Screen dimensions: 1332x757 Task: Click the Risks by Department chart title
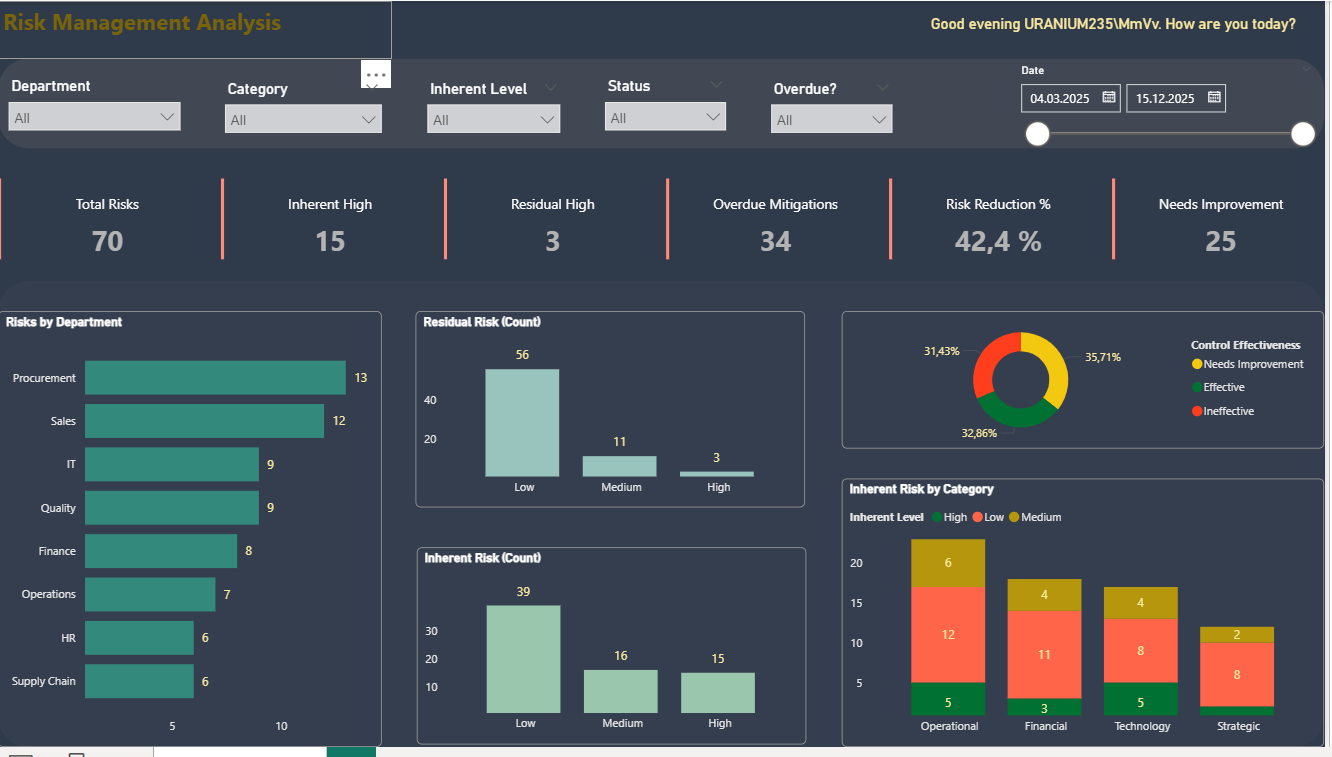pyautogui.click(x=64, y=322)
